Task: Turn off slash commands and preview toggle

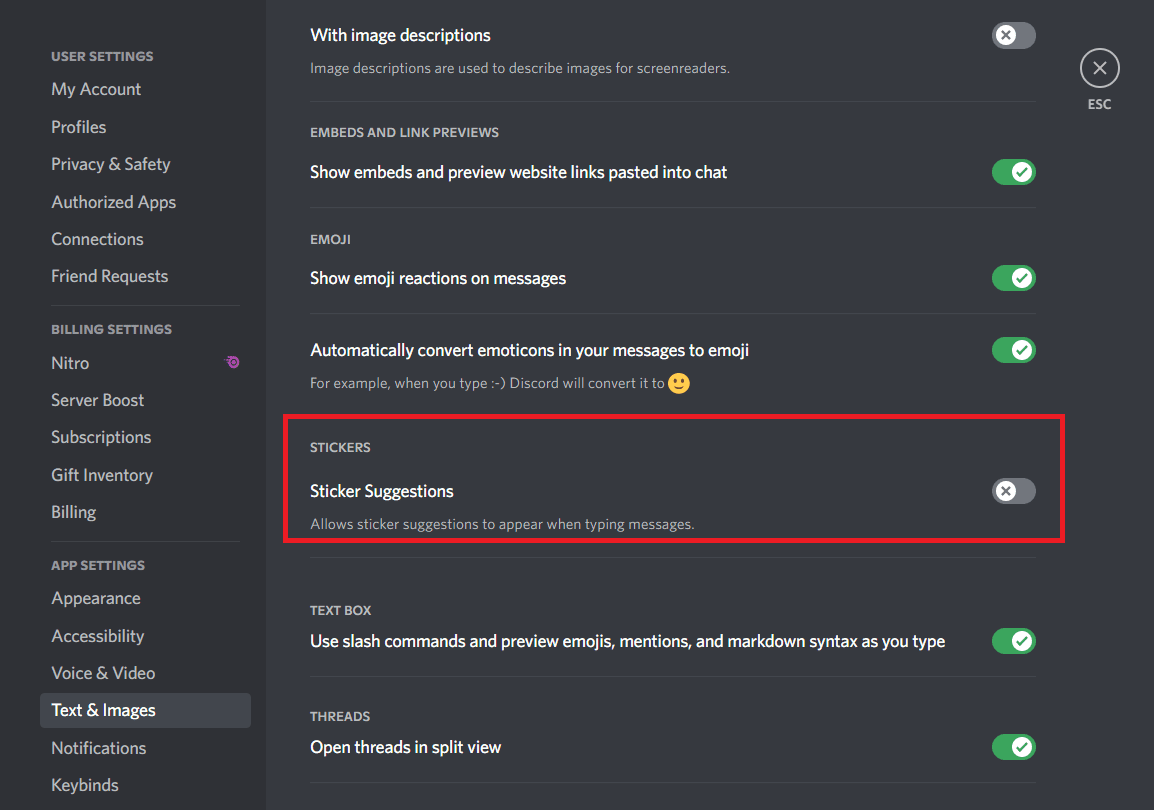Action: pos(1013,641)
